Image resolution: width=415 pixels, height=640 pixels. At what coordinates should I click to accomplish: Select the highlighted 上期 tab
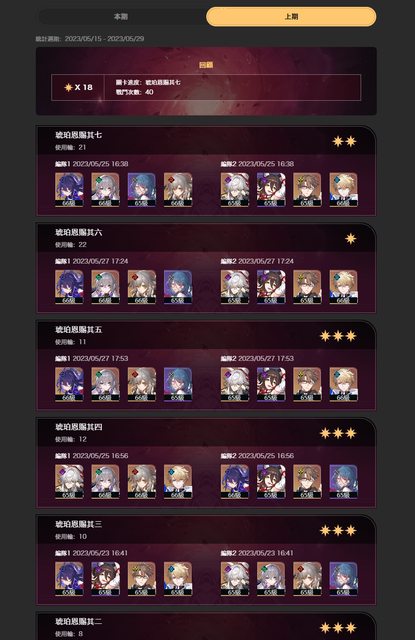[291, 17]
